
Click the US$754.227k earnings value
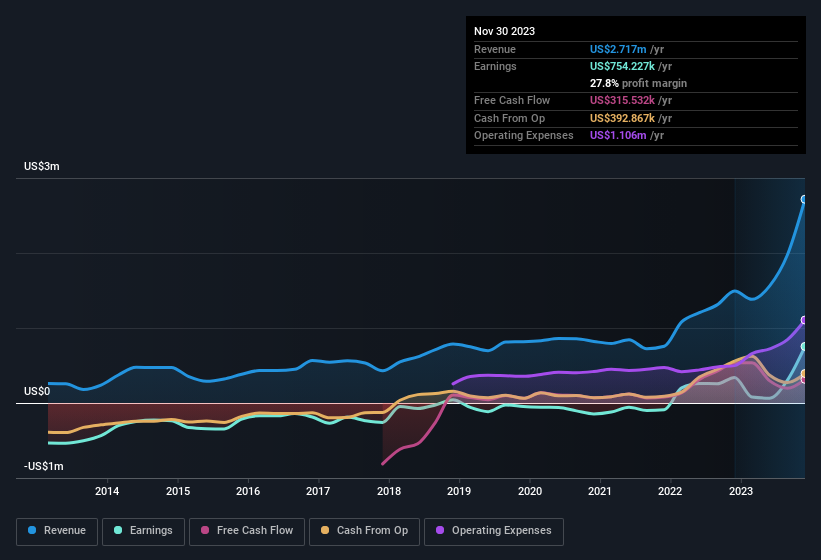pos(622,66)
